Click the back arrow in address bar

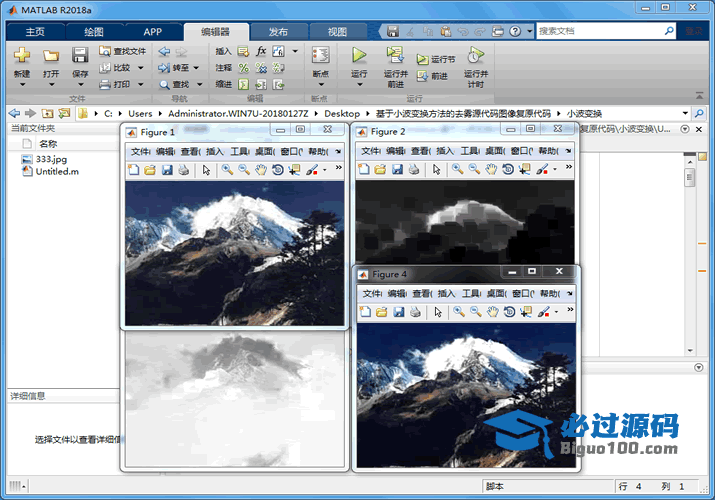[x=14, y=113]
